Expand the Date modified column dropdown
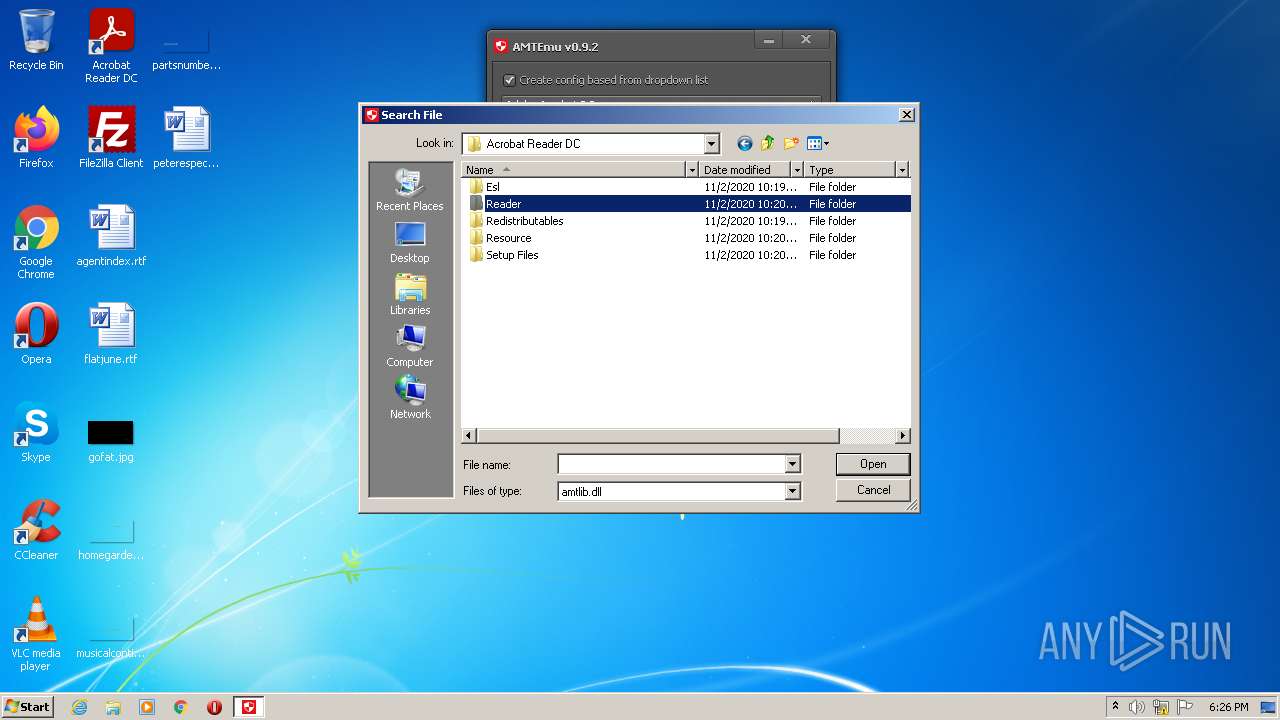Screen dimensions: 1280x720 tap(797, 170)
